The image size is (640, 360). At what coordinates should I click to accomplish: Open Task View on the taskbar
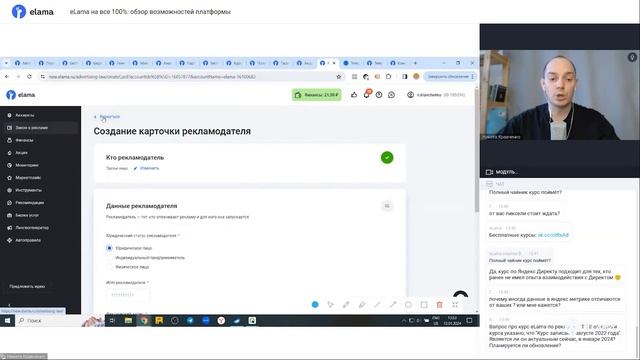112,321
